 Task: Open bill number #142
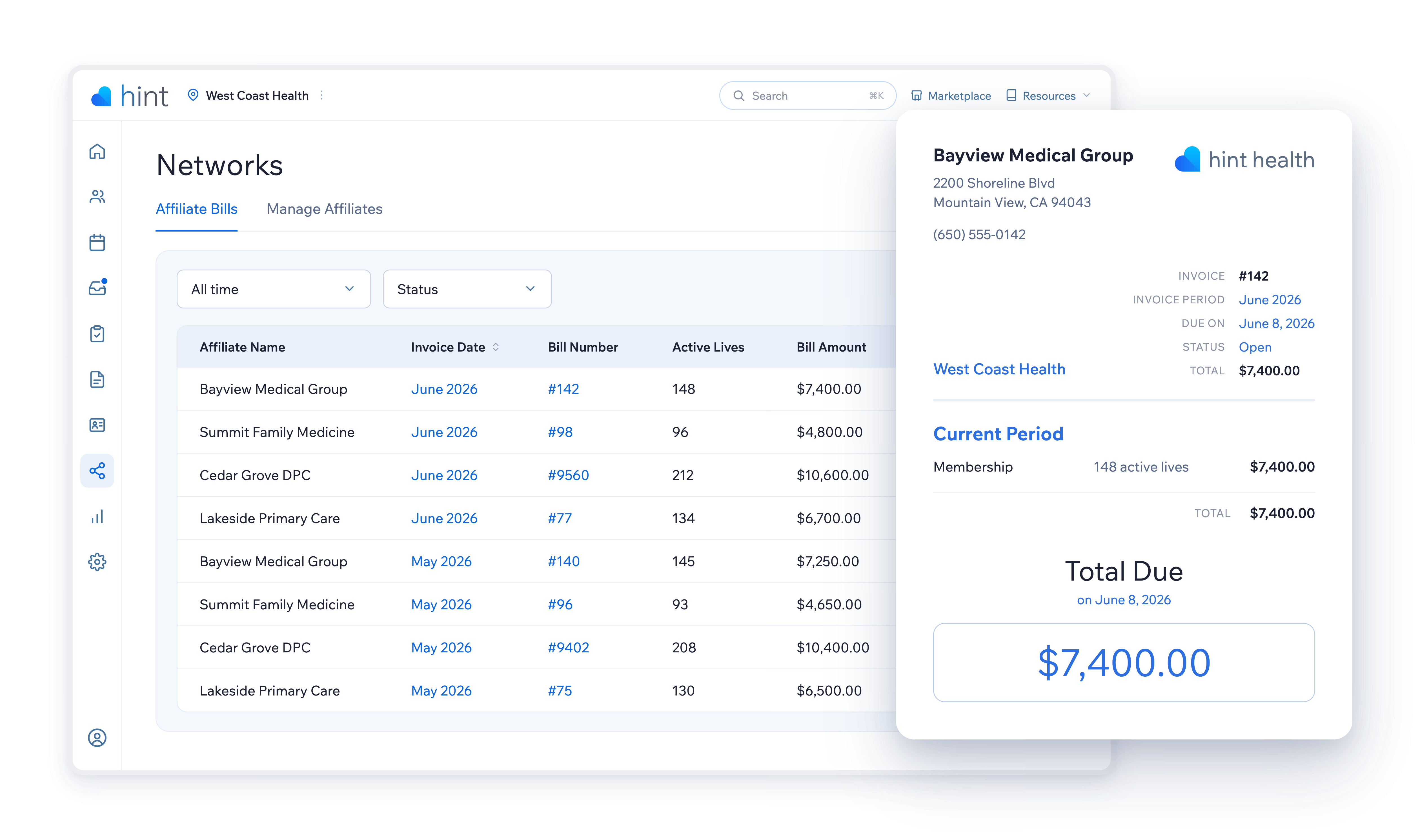coord(563,389)
